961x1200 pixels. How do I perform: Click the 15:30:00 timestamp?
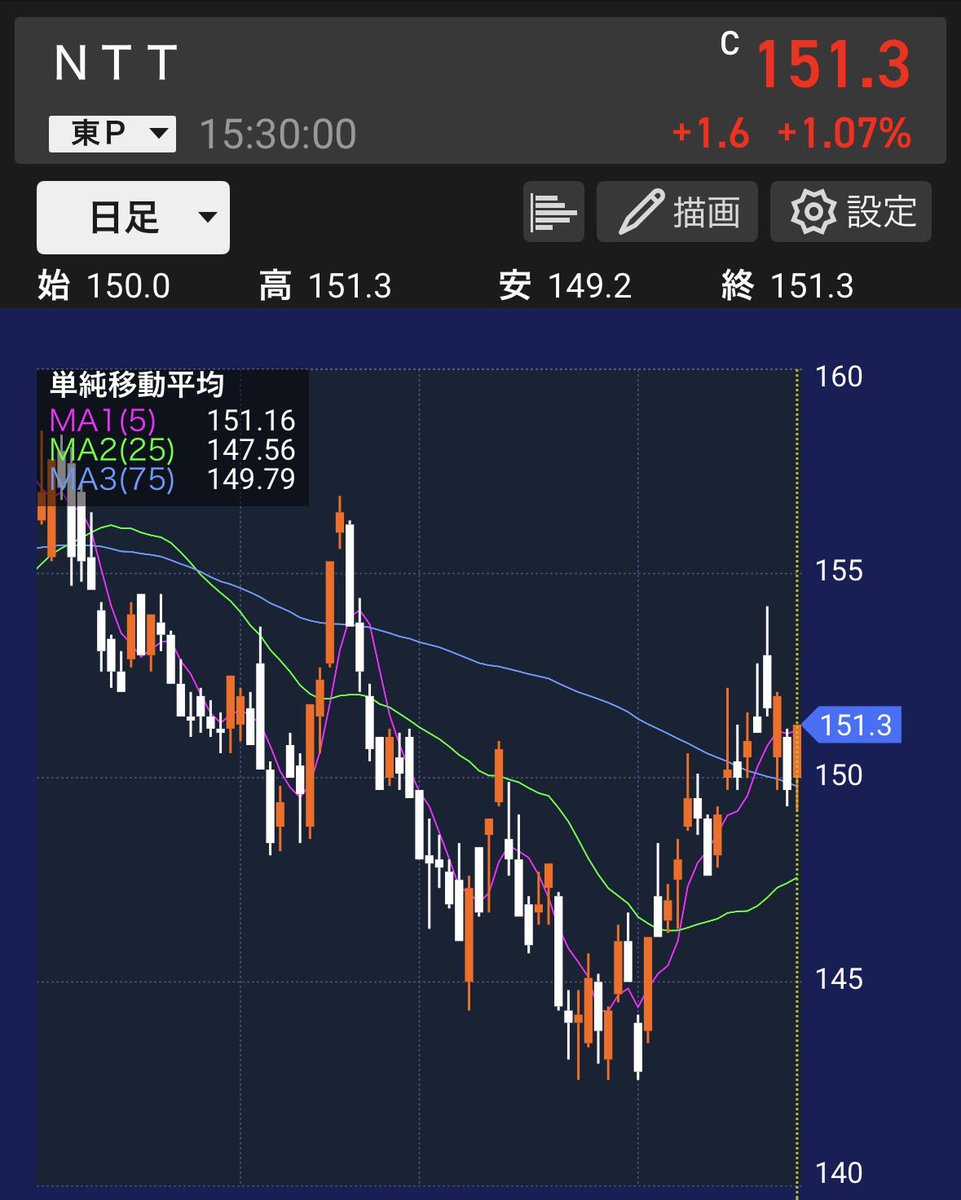coord(279,134)
